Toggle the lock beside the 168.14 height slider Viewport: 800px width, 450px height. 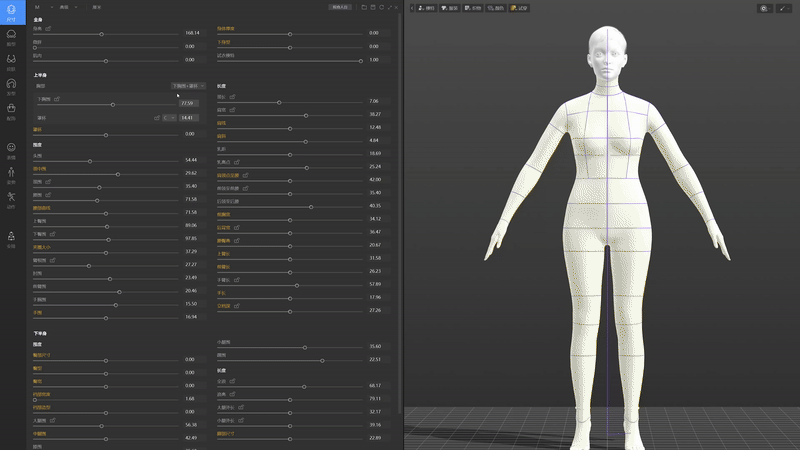48,29
